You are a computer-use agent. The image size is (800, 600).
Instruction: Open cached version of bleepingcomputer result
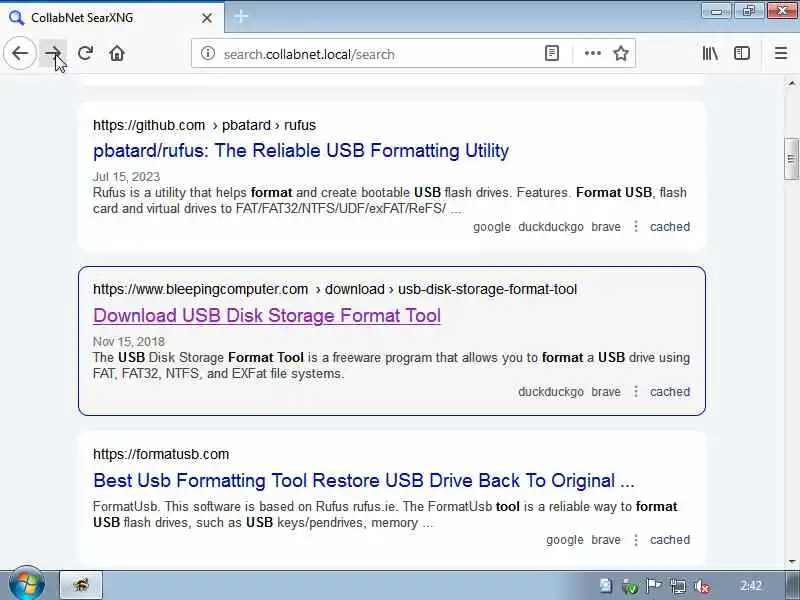click(669, 392)
